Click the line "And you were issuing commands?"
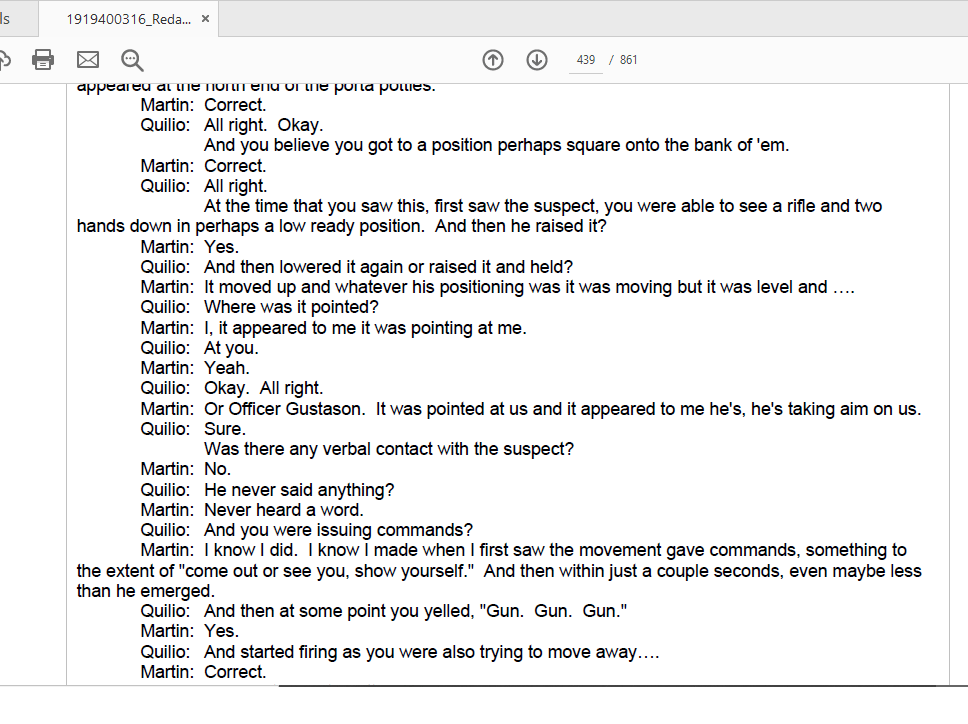 coord(338,530)
